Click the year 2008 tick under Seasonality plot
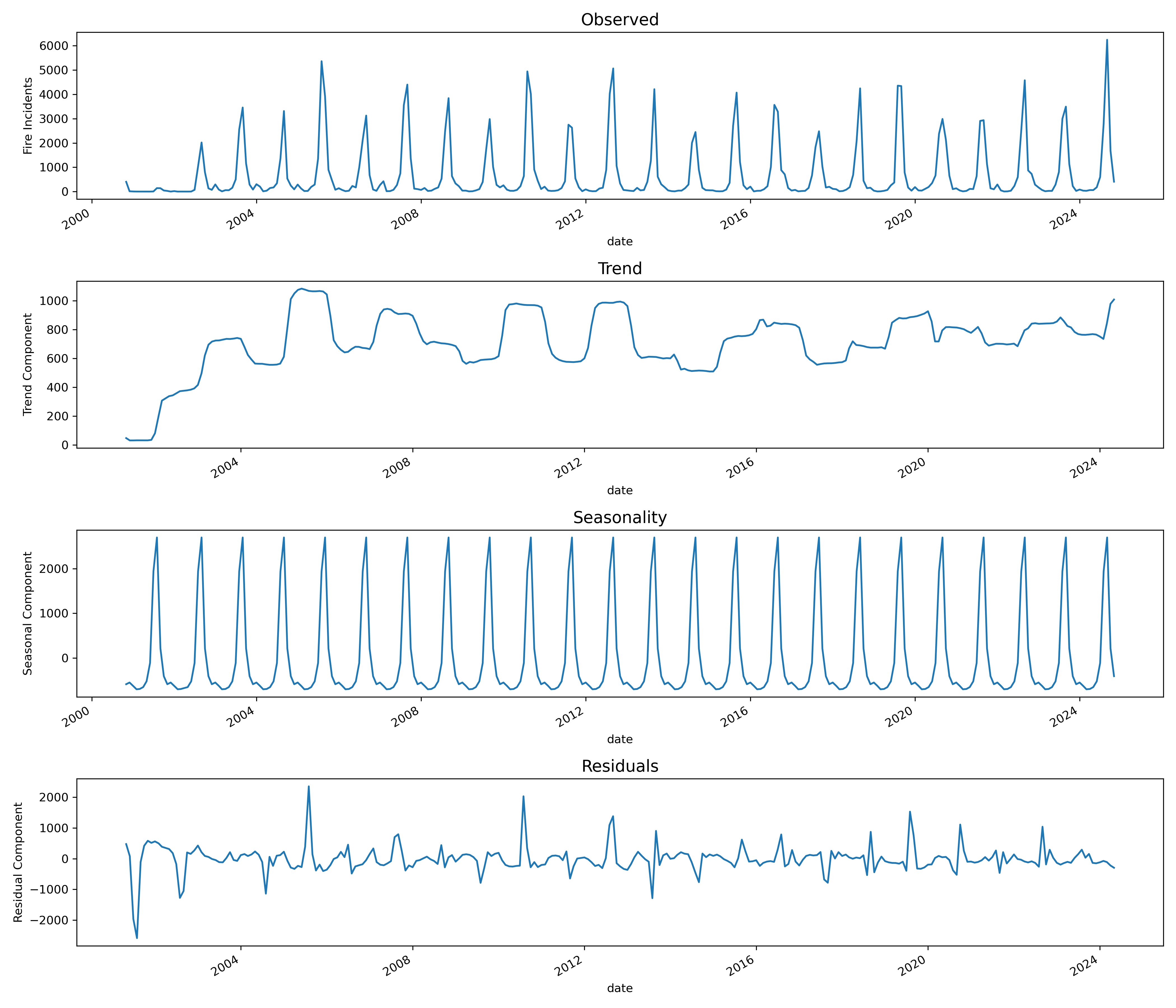This screenshot has width=1176, height=1008. point(405,717)
